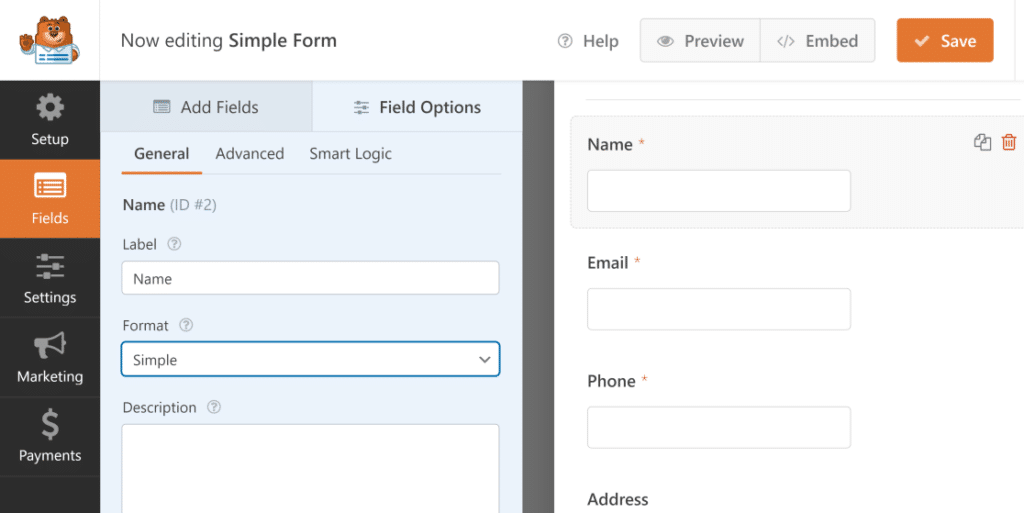The width and height of the screenshot is (1024, 513).
Task: Click the help icon beside Format
Action: click(x=186, y=325)
